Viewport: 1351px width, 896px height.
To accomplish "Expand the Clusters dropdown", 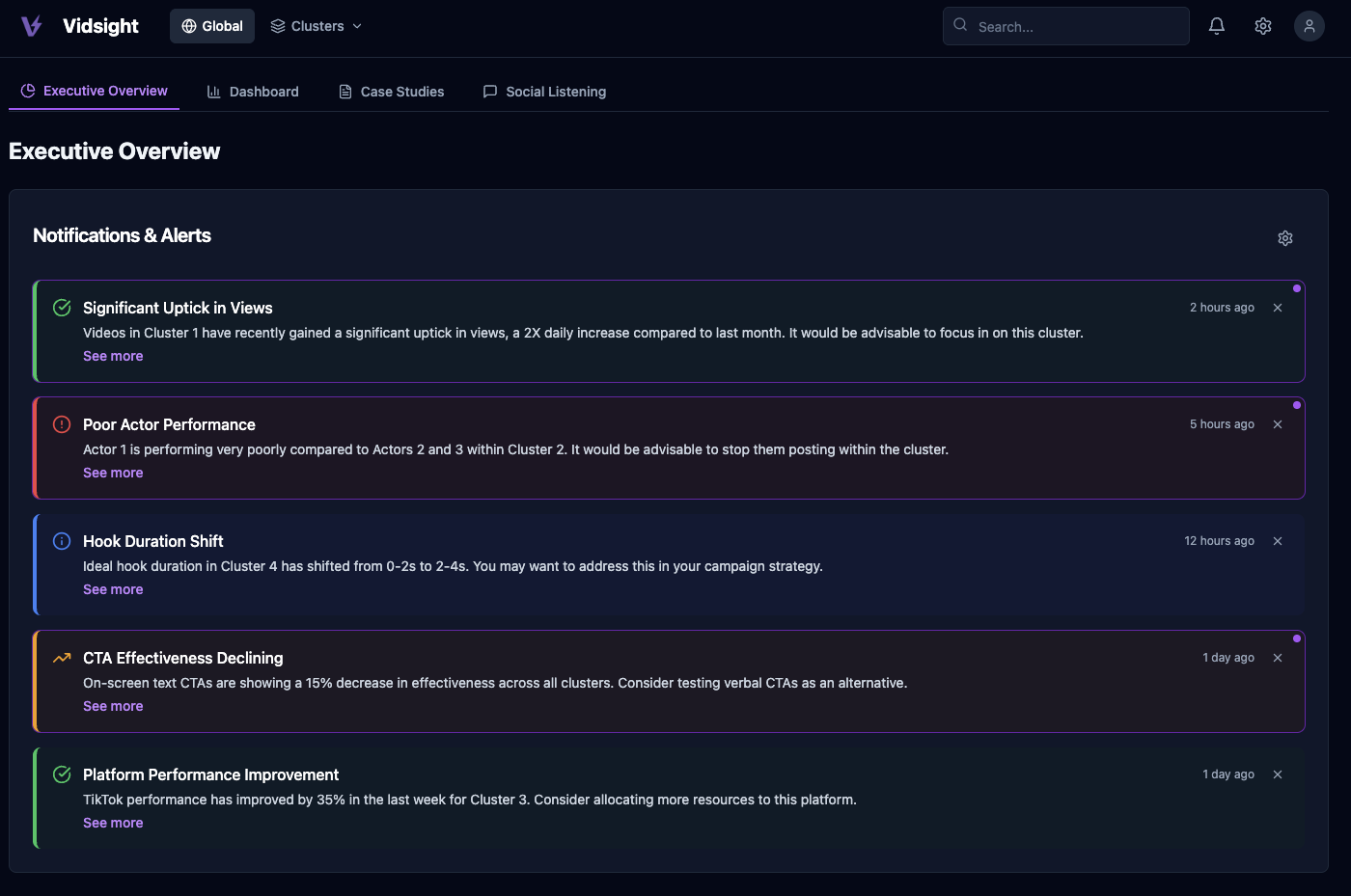I will pos(317,26).
